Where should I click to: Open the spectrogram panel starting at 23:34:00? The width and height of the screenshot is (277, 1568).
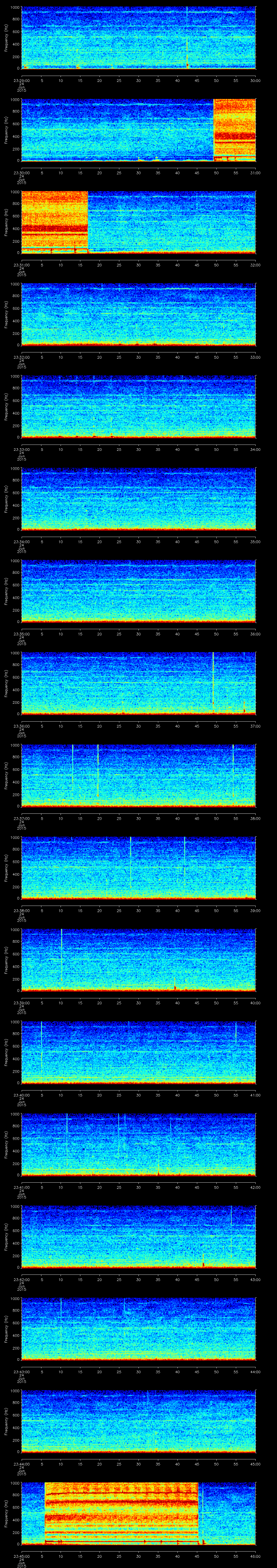[x=138, y=499]
